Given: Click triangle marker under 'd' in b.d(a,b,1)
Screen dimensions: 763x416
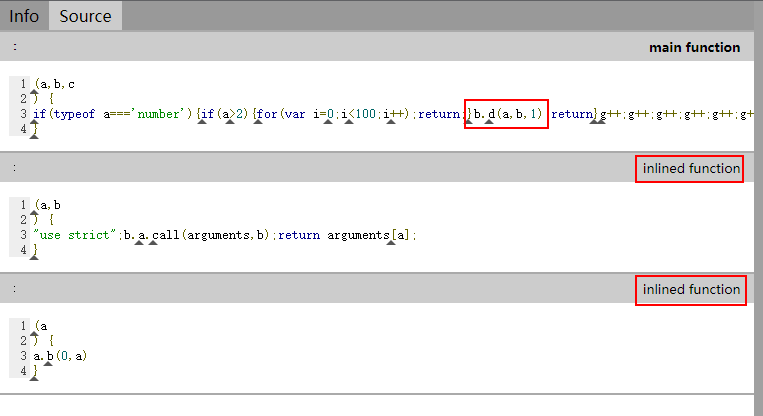Looking at the screenshot, I should [x=489, y=122].
